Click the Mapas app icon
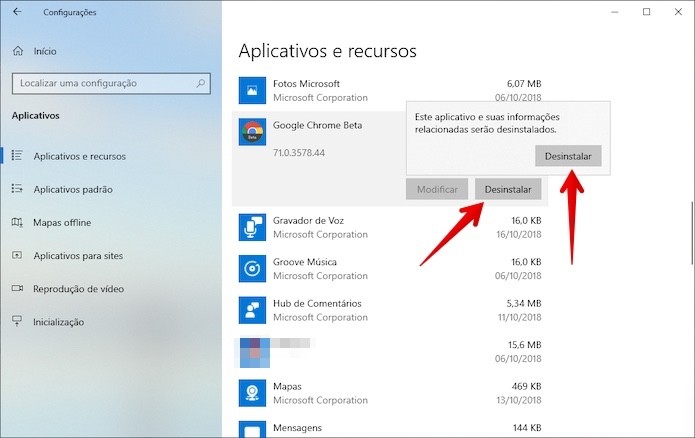 tap(252, 393)
